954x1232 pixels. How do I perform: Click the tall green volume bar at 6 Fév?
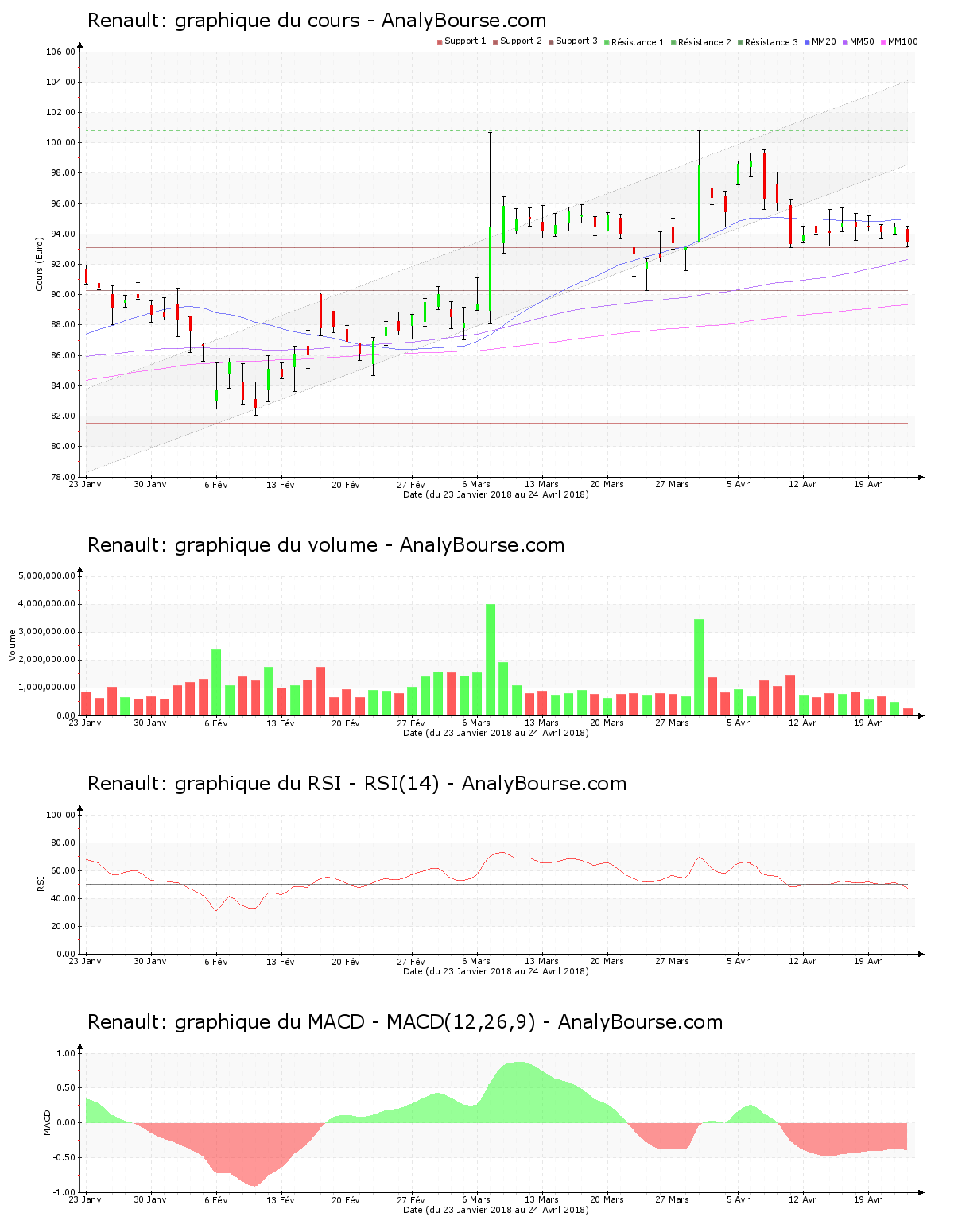(x=216, y=683)
